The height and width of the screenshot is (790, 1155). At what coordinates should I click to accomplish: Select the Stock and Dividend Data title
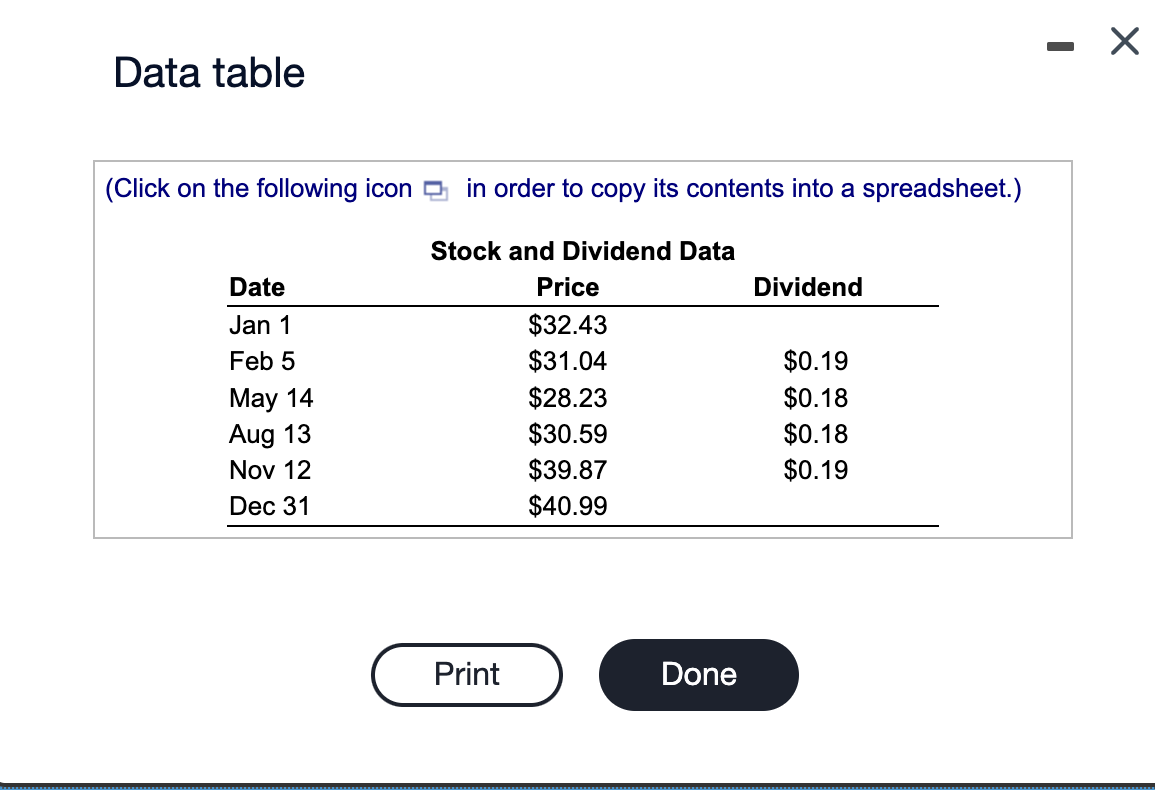(583, 251)
